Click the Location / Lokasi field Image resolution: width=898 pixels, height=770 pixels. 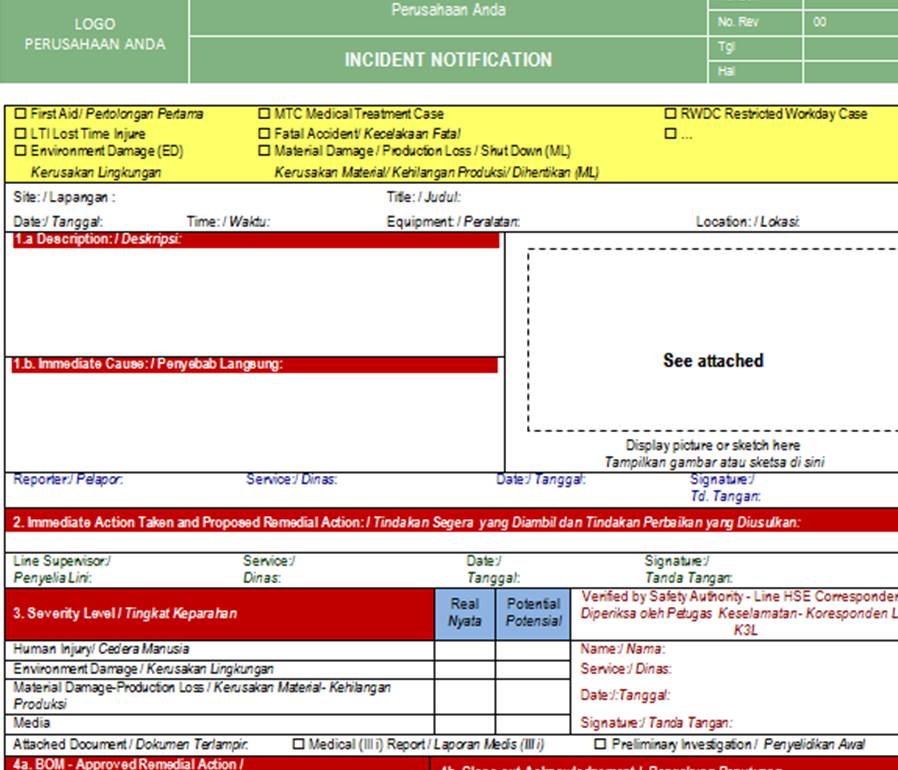coord(748,222)
